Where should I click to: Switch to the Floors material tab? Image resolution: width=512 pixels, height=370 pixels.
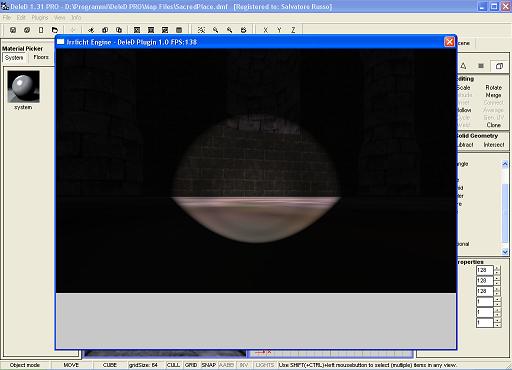click(41, 57)
